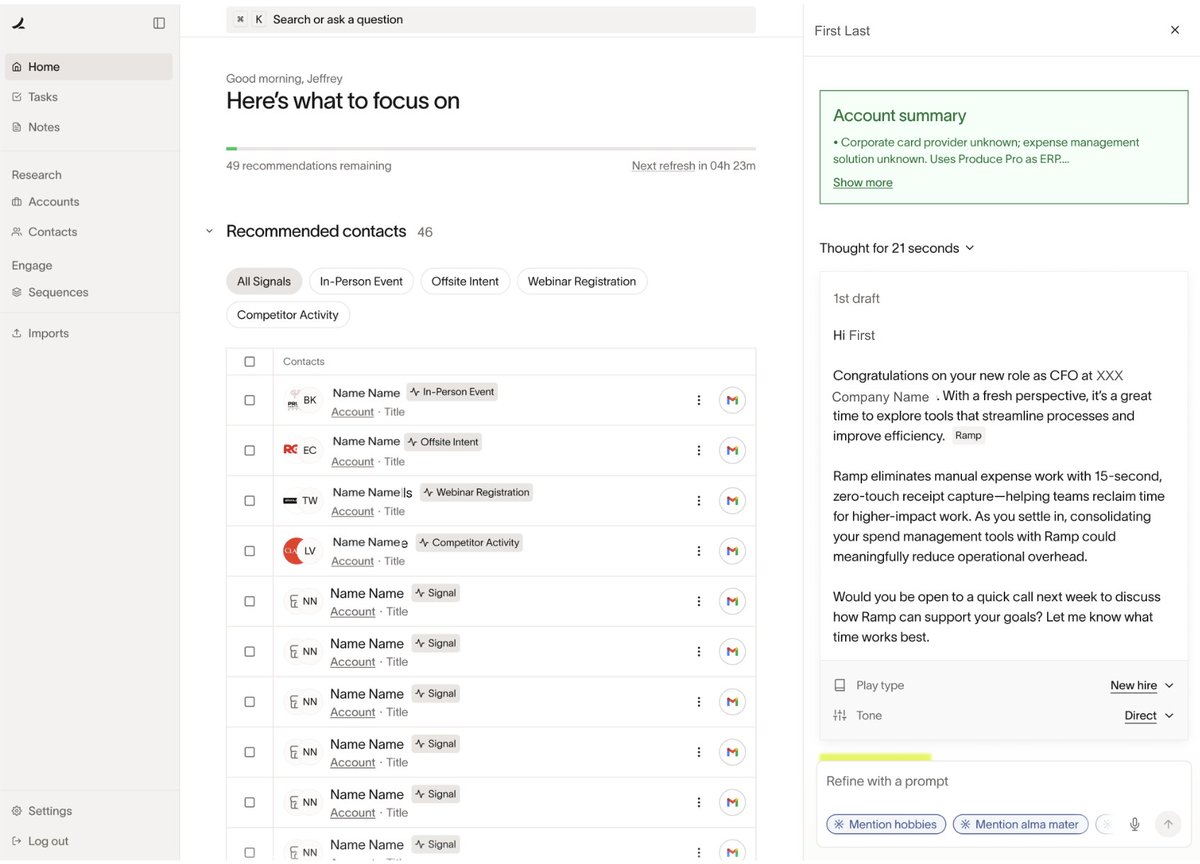Click the Ramp source tag in the draft
This screenshot has width=1200, height=864.
coord(968,436)
